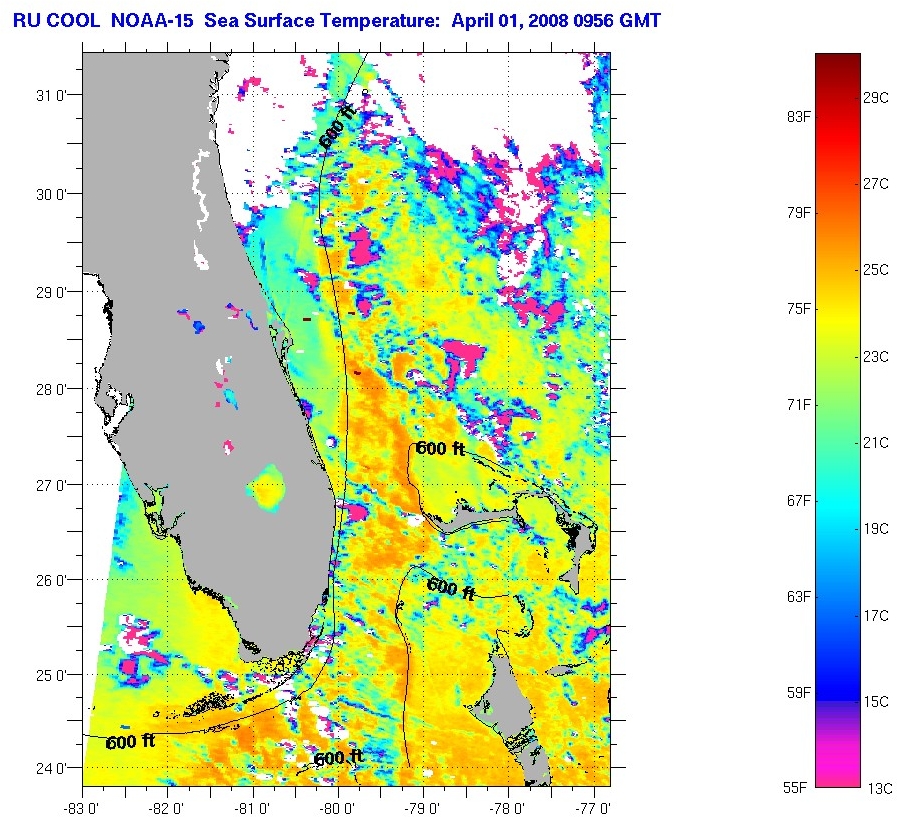Click the vertical temperature color bar

click(x=838, y=420)
